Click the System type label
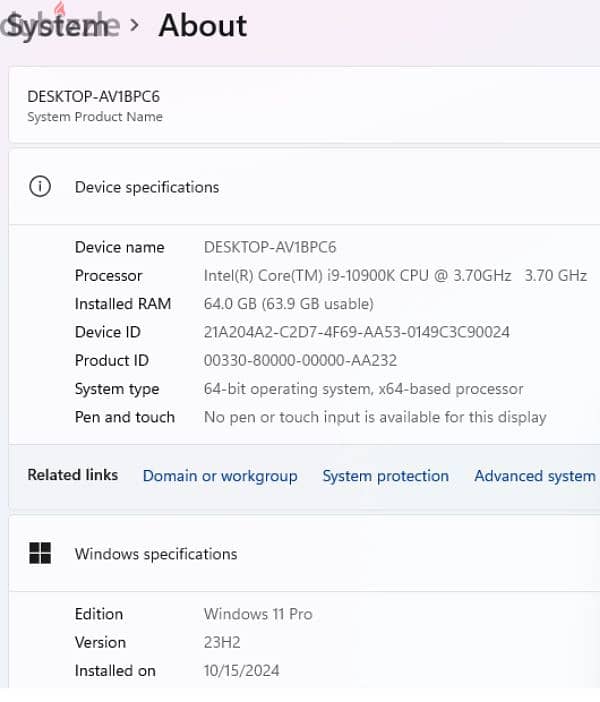The image size is (600, 702). pos(117,389)
